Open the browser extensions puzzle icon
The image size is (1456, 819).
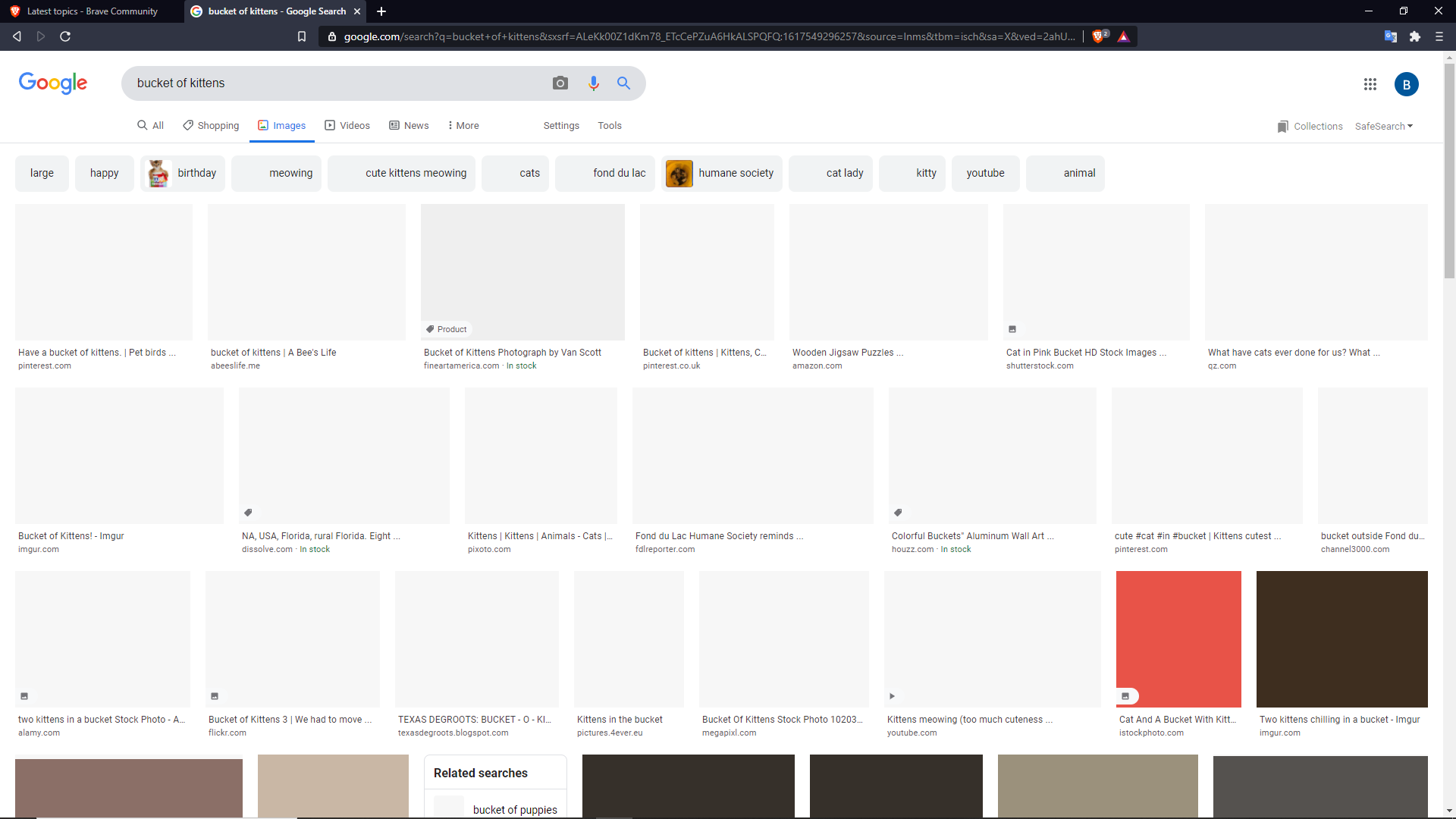[1414, 36]
